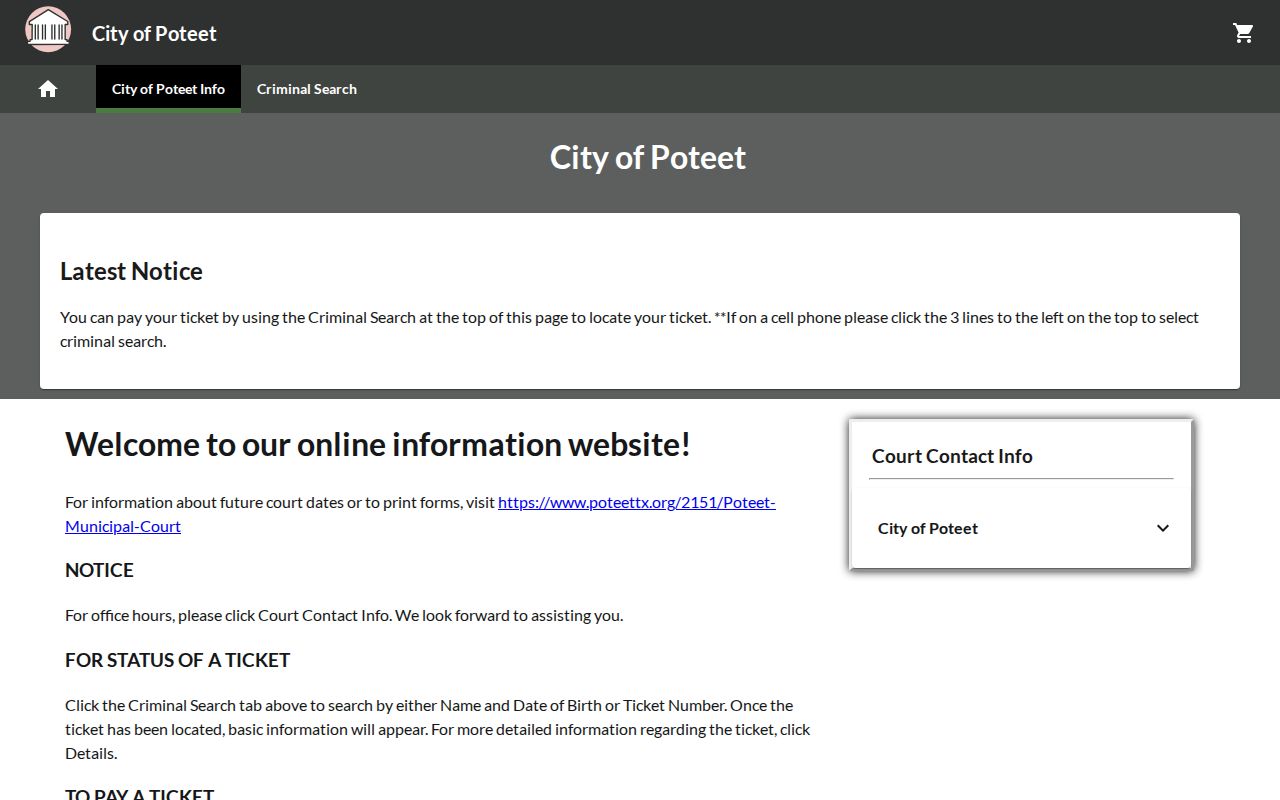The image size is (1280, 800).
Task: Click the courthouse logo icon
Action: [48, 29]
